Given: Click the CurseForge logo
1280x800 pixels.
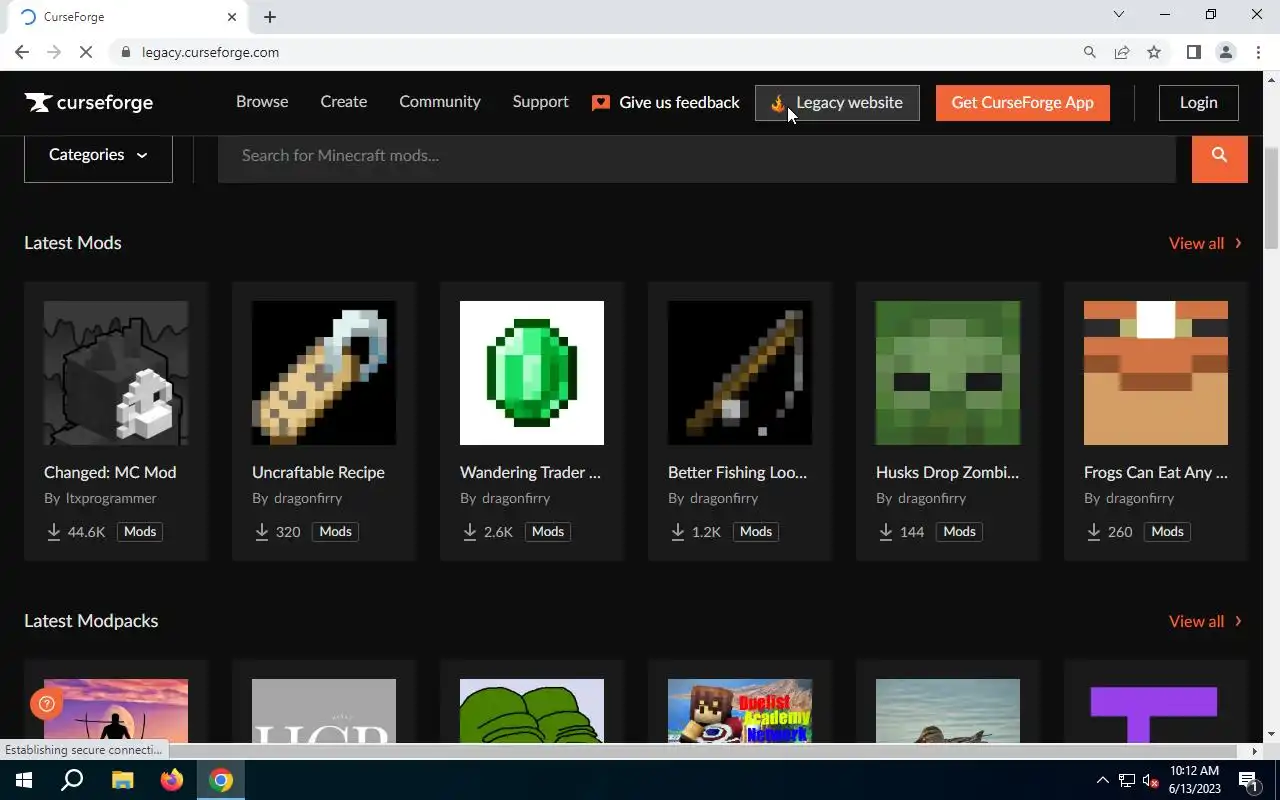Looking at the screenshot, I should [89, 102].
